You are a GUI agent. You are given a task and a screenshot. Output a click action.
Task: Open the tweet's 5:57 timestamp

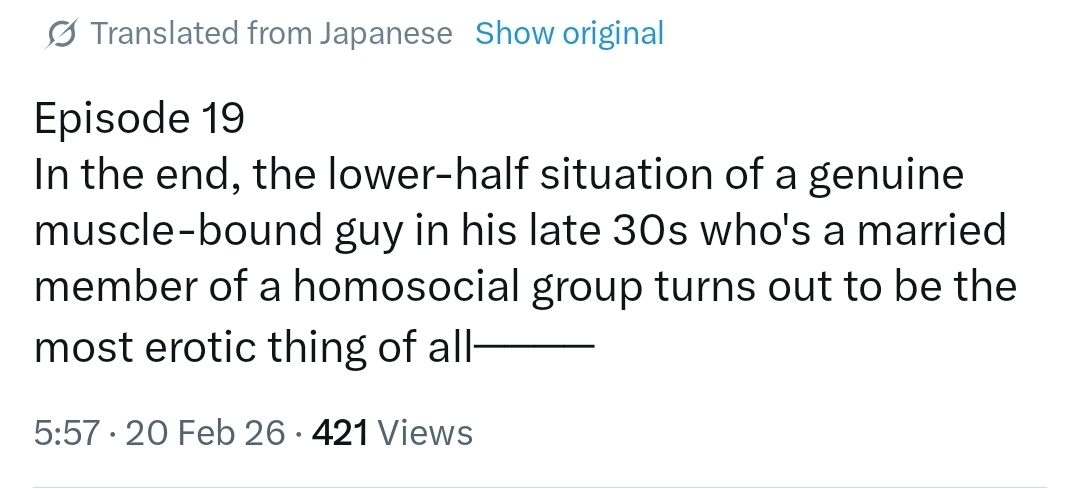(x=65, y=433)
